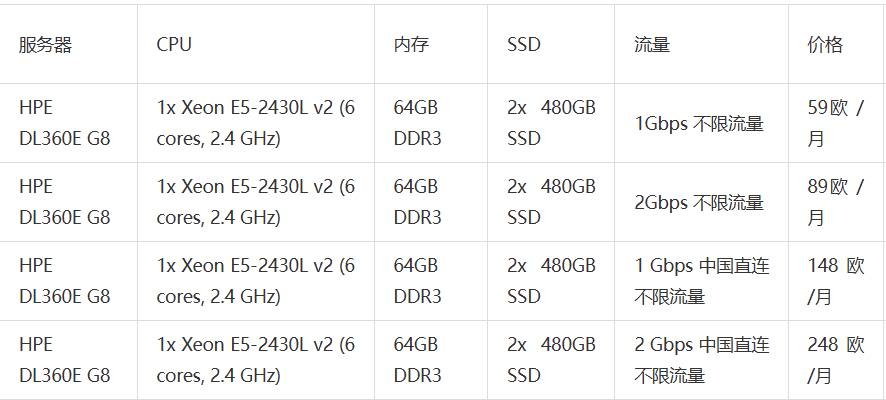
Task: Select the 59欧/月 price cell
Action: click(837, 123)
